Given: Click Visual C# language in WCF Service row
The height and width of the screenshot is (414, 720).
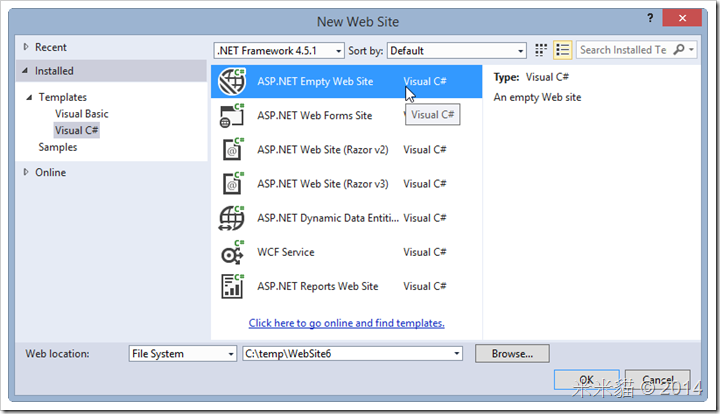Looking at the screenshot, I should (x=425, y=252).
